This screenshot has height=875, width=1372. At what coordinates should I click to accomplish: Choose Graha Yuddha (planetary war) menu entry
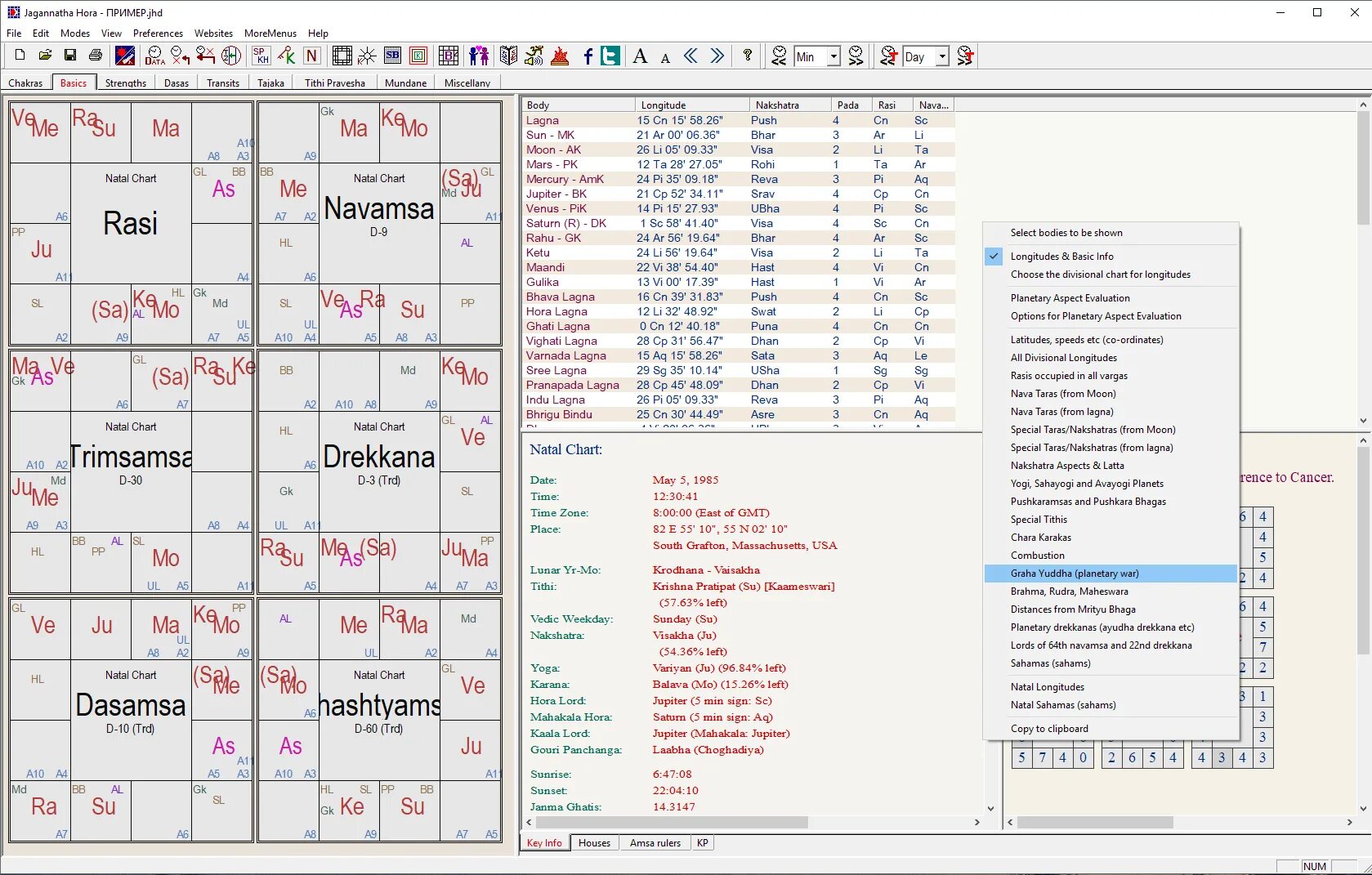(1111, 573)
